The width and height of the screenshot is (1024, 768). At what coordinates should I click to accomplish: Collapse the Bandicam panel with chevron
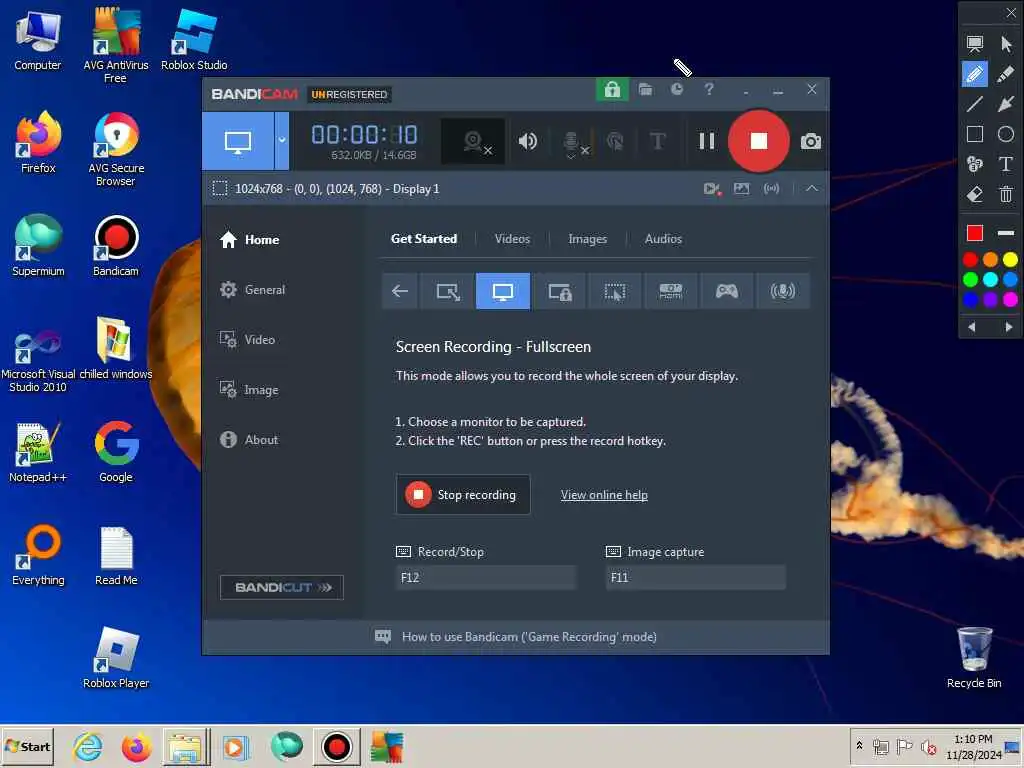811,189
